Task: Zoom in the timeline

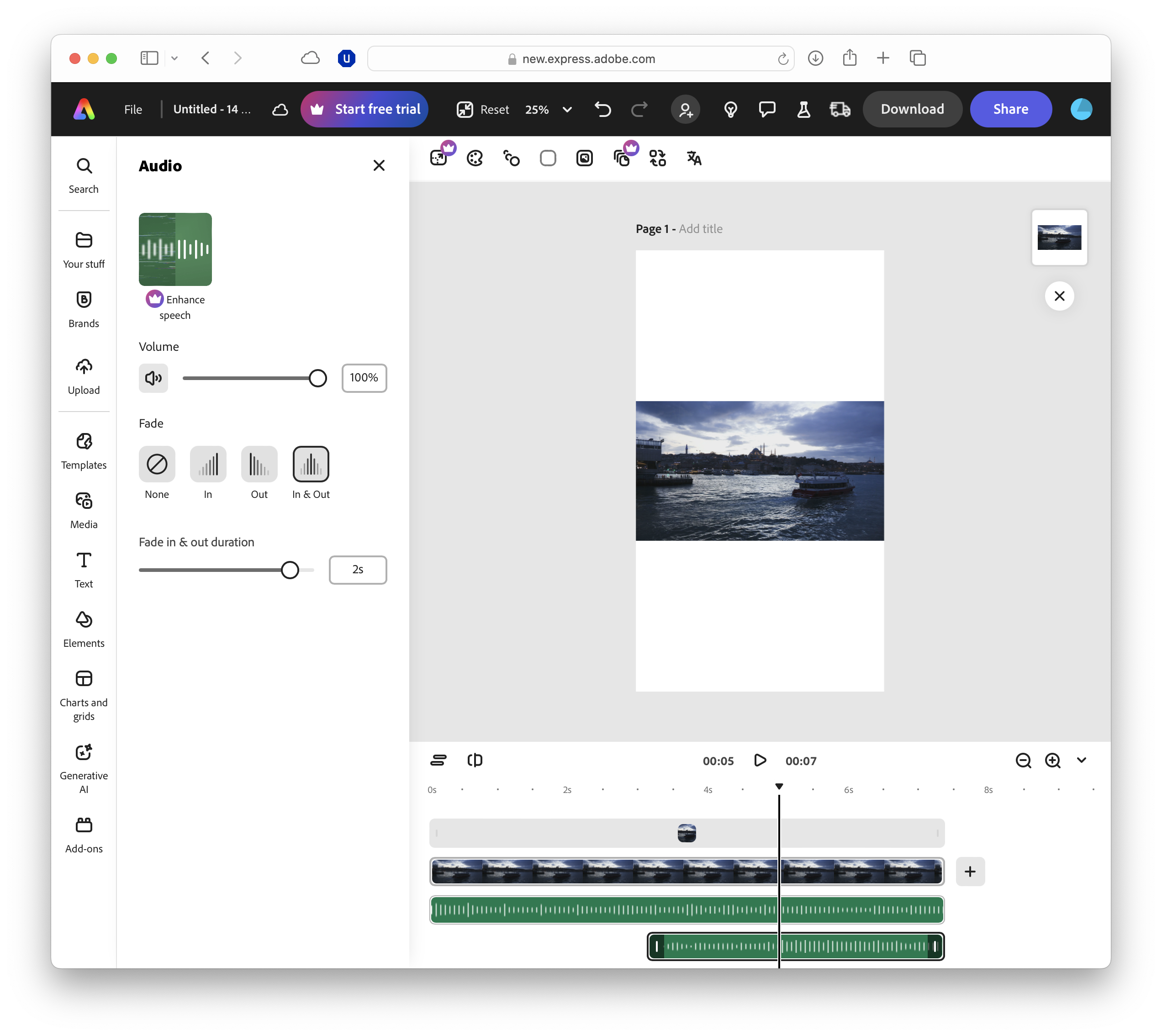Action: [x=1052, y=760]
